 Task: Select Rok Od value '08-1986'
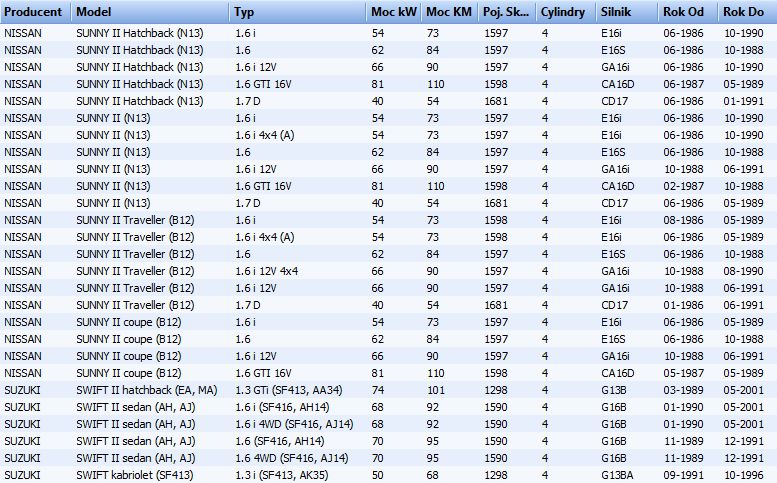point(683,220)
